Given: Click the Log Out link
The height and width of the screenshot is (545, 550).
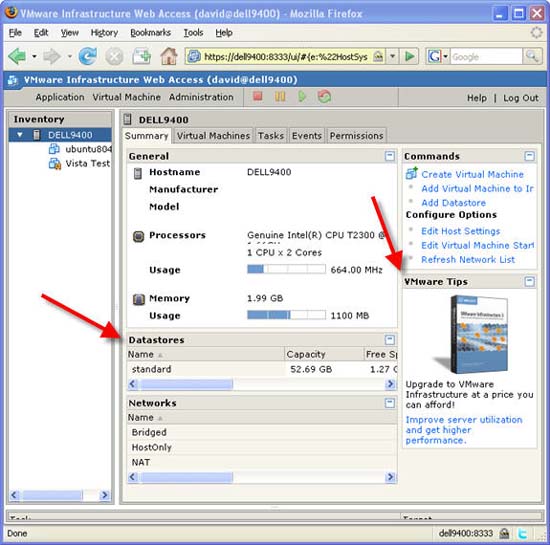Looking at the screenshot, I should (x=521, y=98).
